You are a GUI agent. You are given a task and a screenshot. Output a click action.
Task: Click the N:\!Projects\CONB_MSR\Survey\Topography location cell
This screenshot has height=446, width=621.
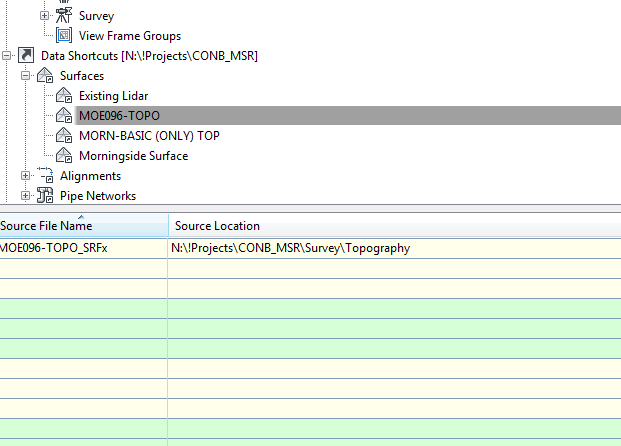click(x=394, y=248)
